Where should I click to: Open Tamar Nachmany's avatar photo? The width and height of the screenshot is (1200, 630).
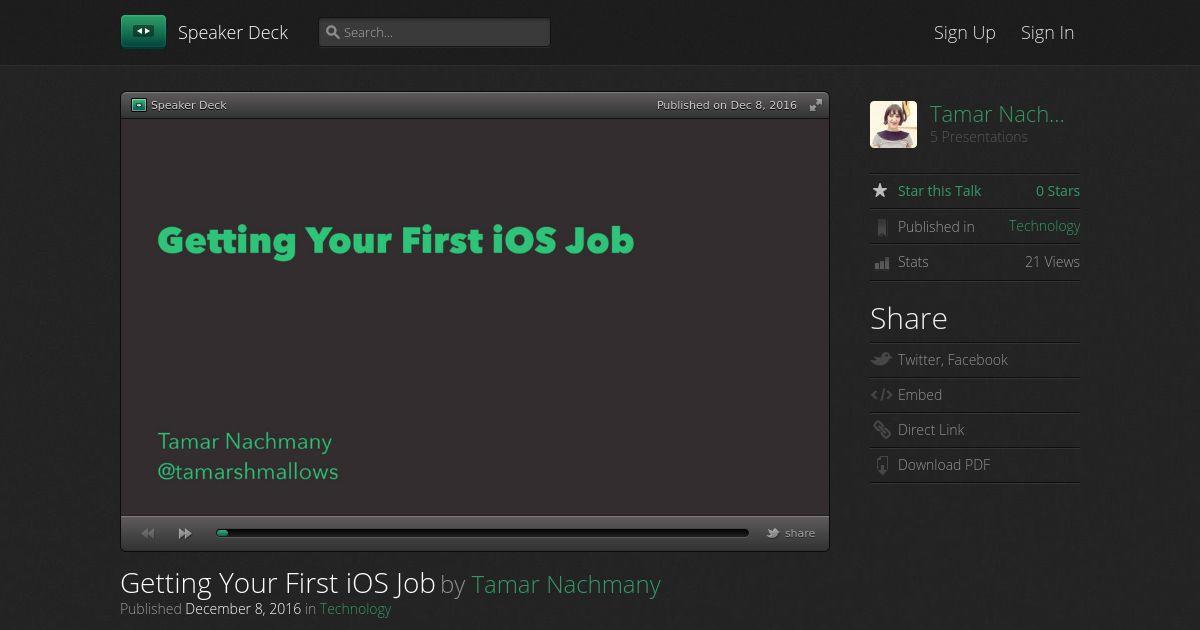893,125
